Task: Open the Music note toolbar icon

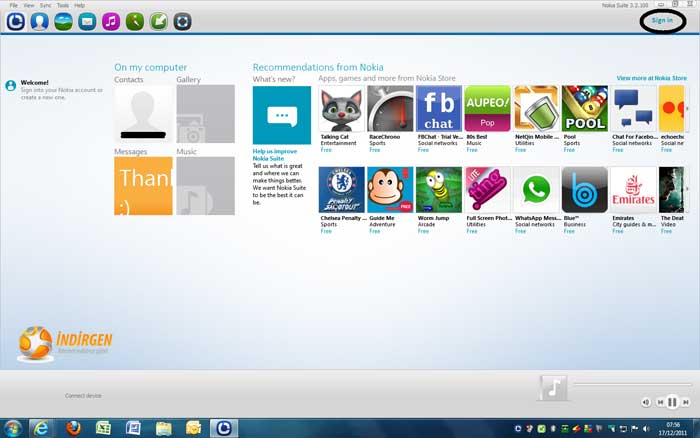Action: coord(111,21)
